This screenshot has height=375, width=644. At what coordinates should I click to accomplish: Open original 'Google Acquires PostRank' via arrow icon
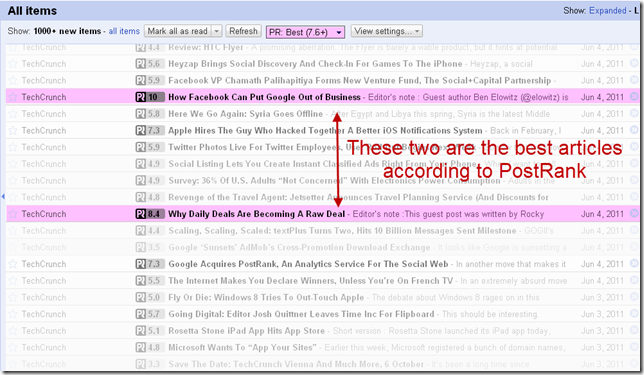(x=634, y=263)
